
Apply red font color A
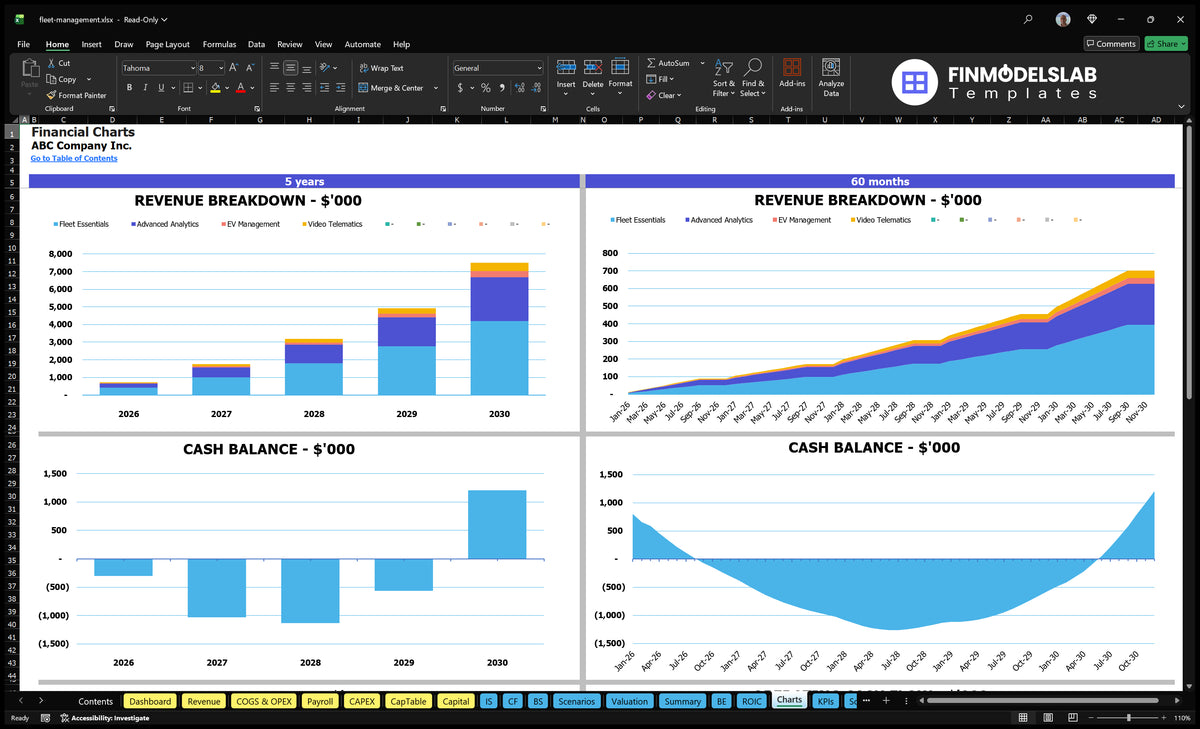pos(240,88)
